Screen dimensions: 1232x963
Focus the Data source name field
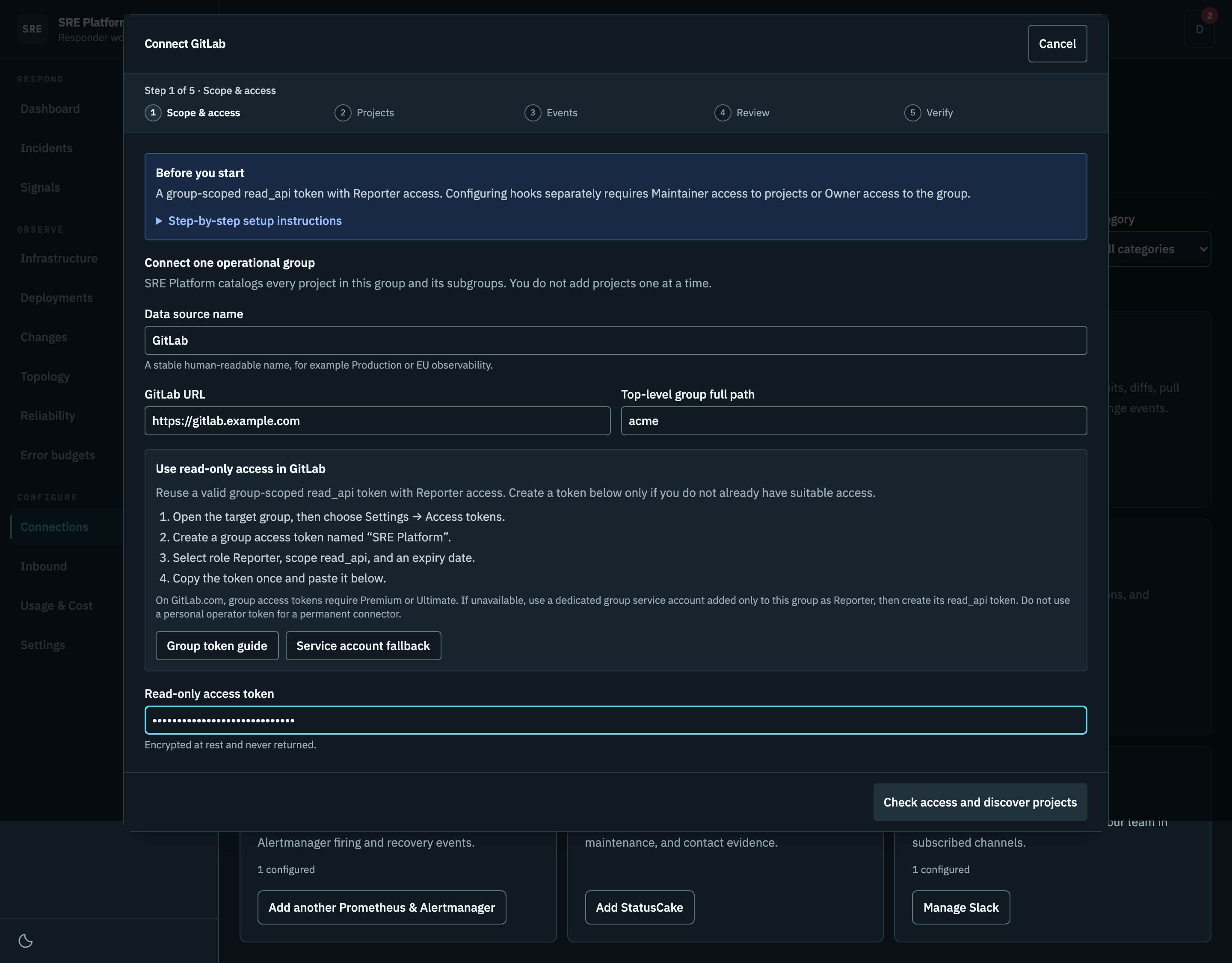click(616, 340)
